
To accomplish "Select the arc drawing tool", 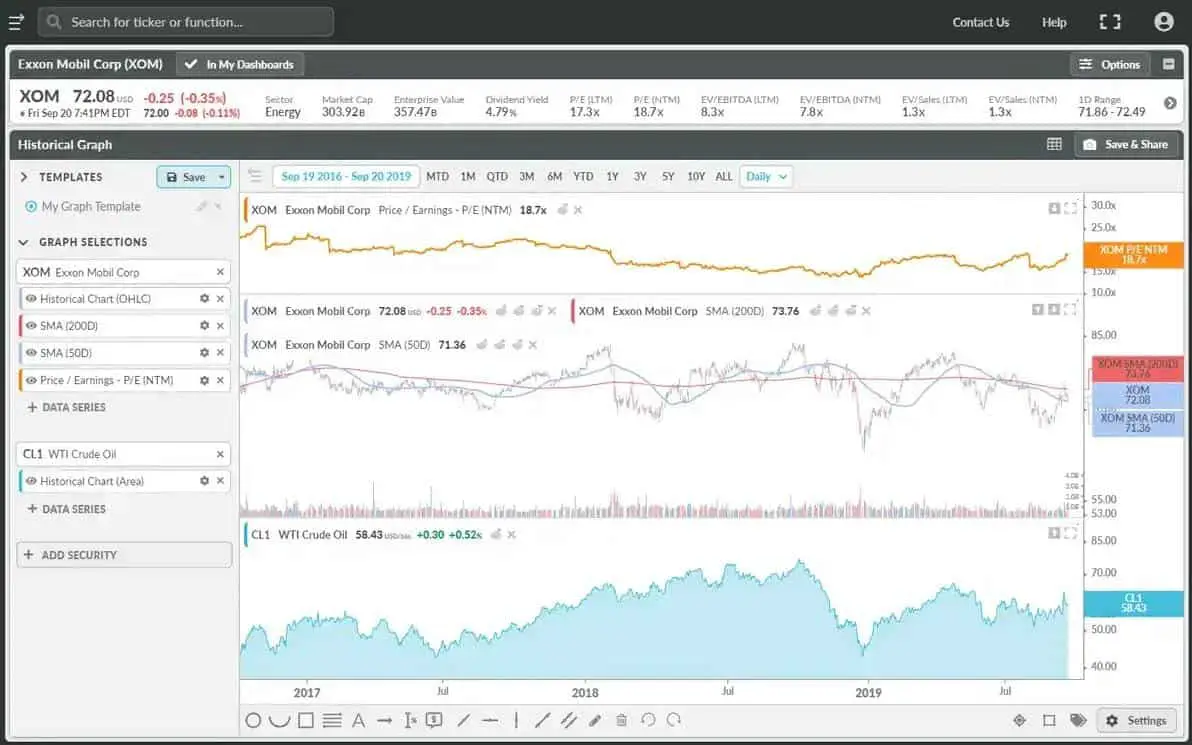I will click(x=279, y=721).
